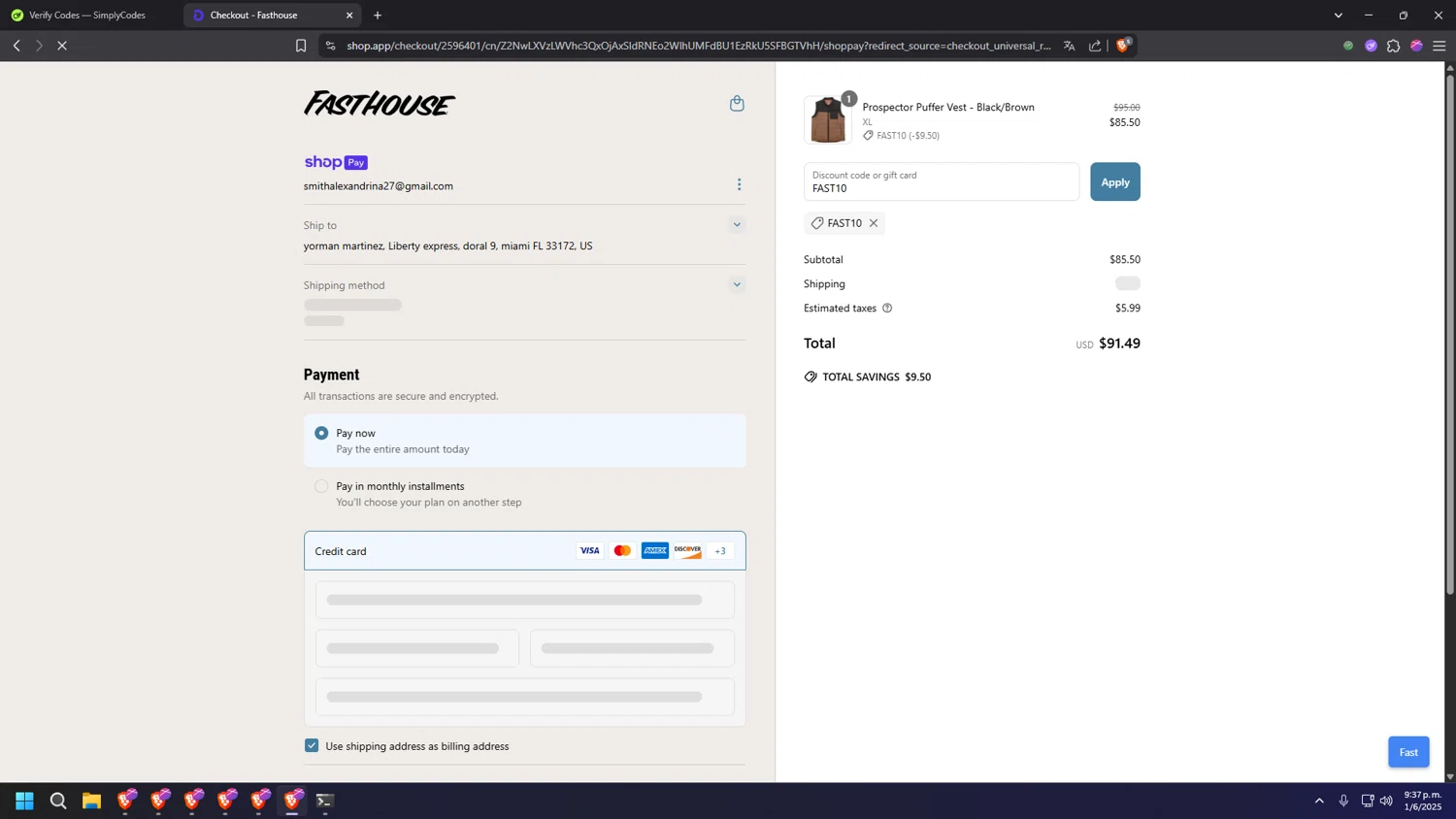This screenshot has width=1456, height=819.
Task: Click the Mastercard icon
Action: tap(622, 550)
